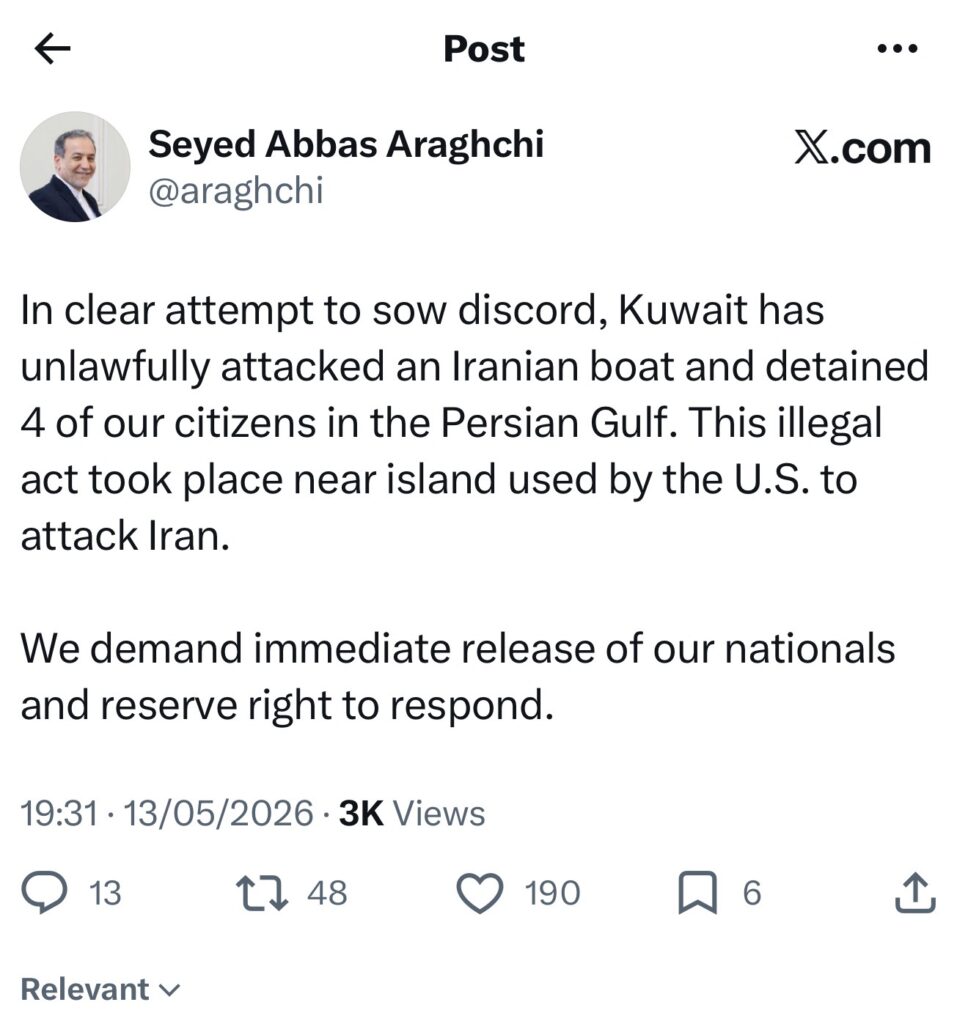
Task: View the 190 likes count
Action: [x=553, y=893]
